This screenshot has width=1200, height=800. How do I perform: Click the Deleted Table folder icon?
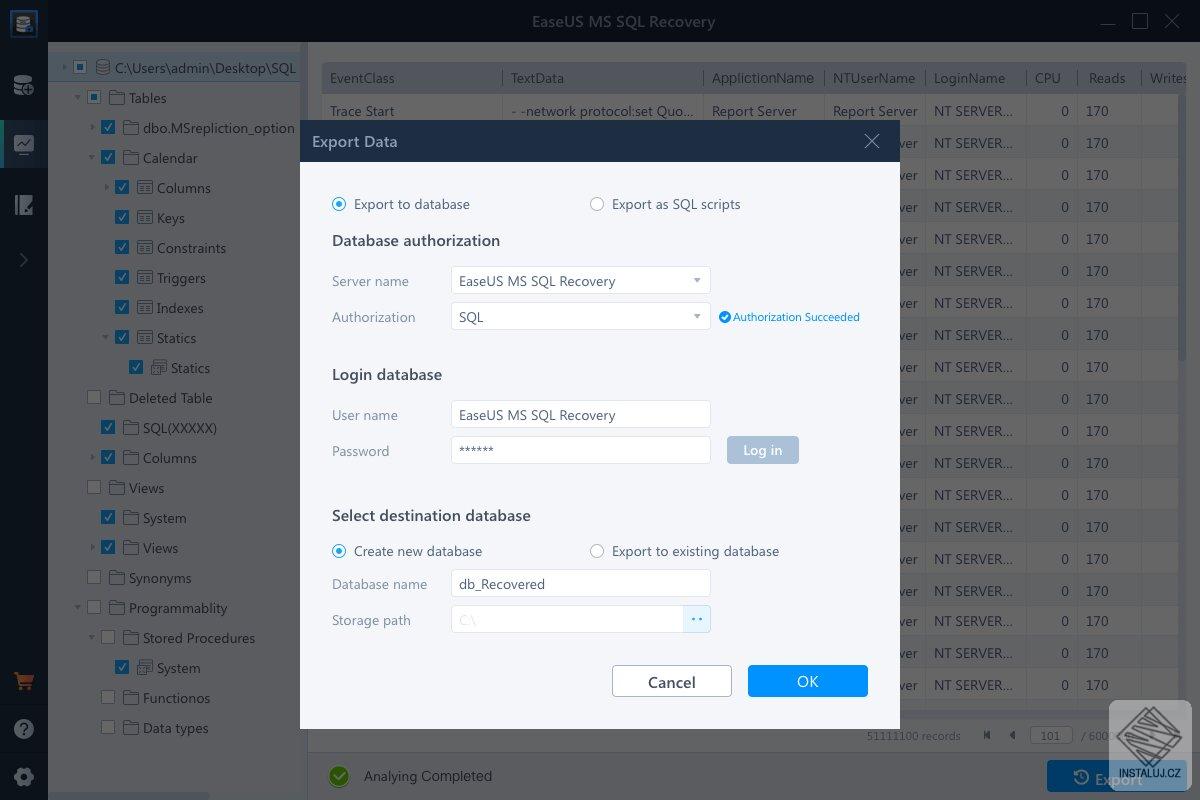coord(116,398)
